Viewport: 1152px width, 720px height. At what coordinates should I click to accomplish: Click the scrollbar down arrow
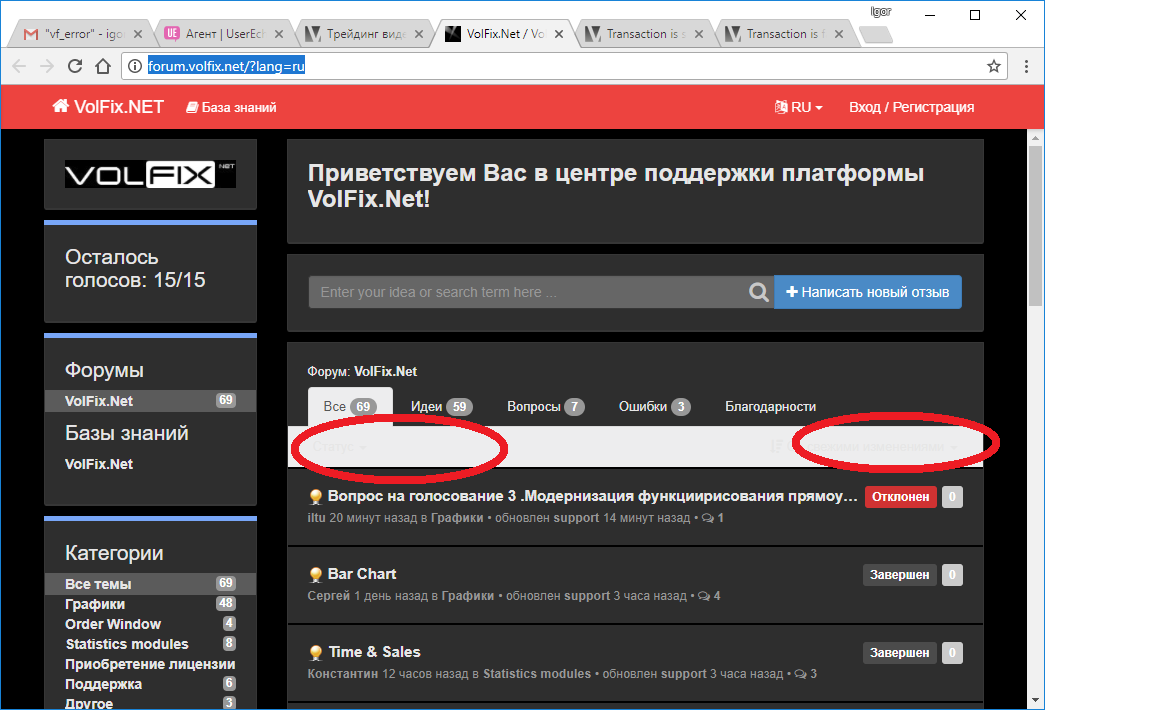pos(1035,700)
